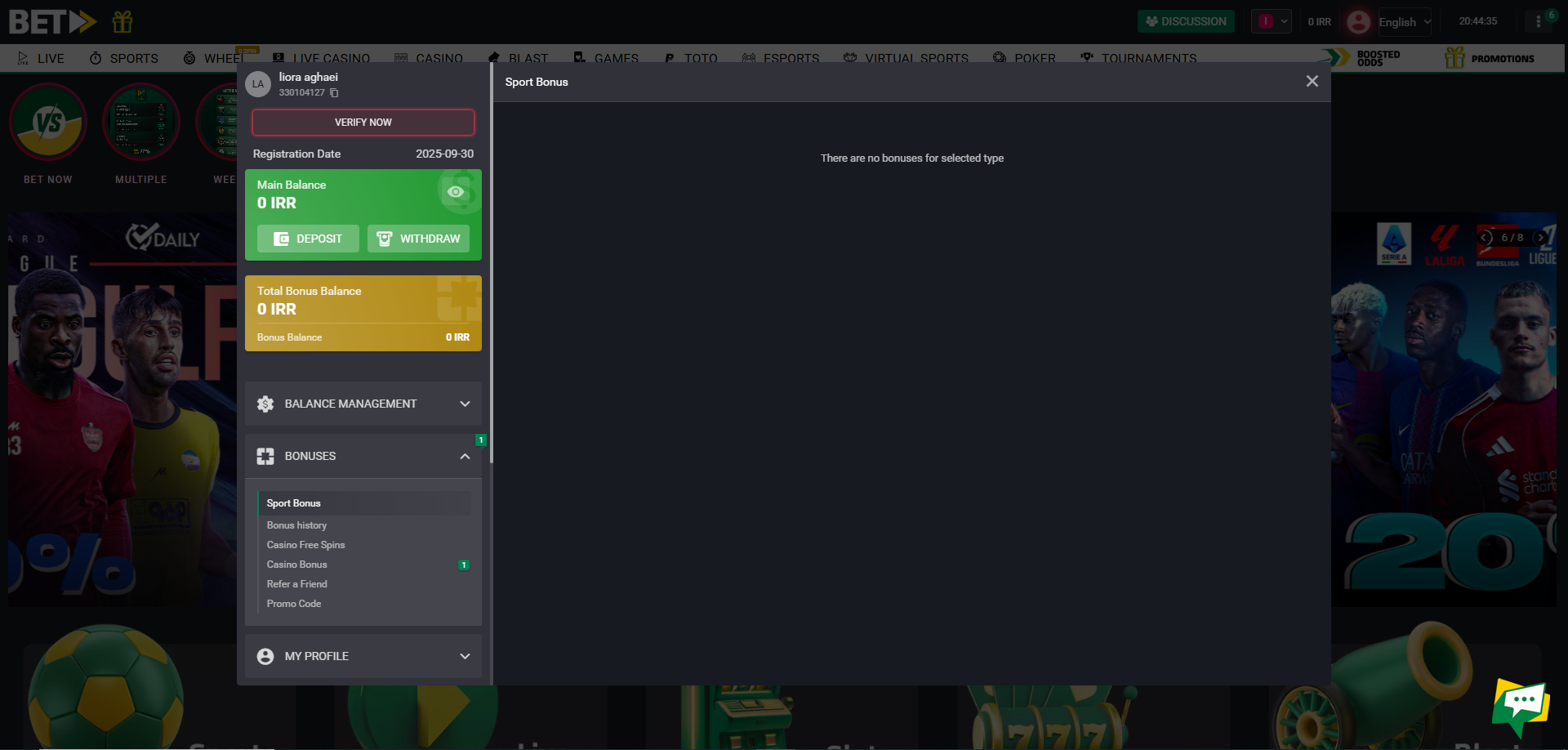Viewport: 1568px width, 750px height.
Task: Go to previous banner slide arrow
Action: (x=1486, y=238)
